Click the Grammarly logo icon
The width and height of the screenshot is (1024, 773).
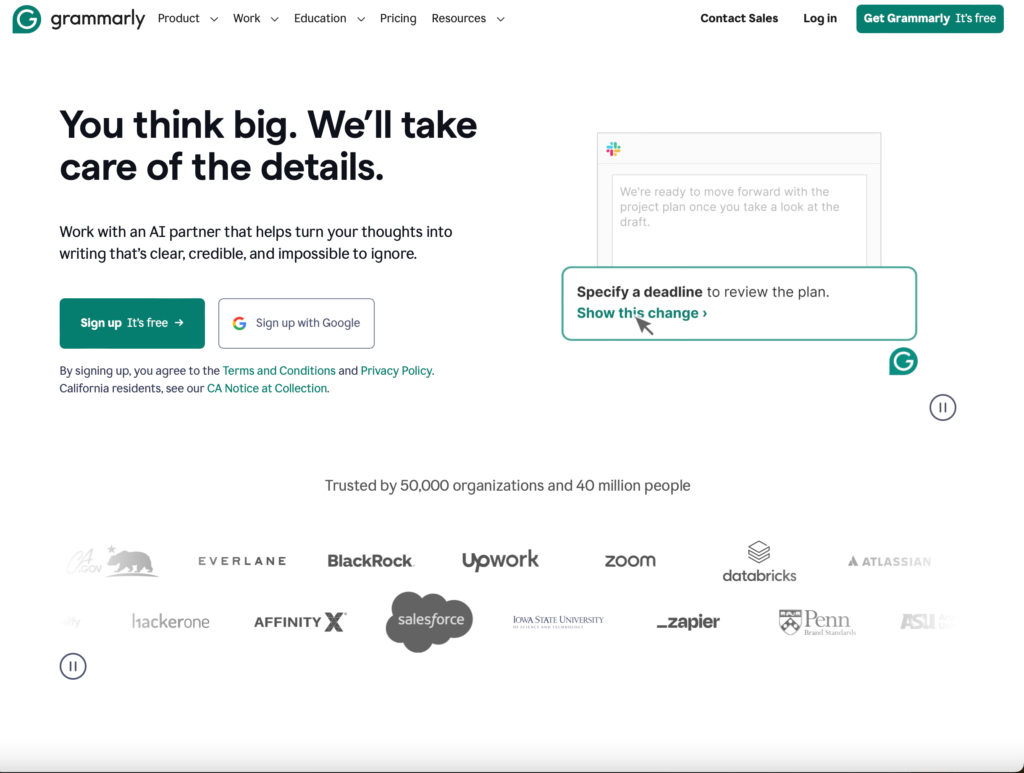click(25, 18)
